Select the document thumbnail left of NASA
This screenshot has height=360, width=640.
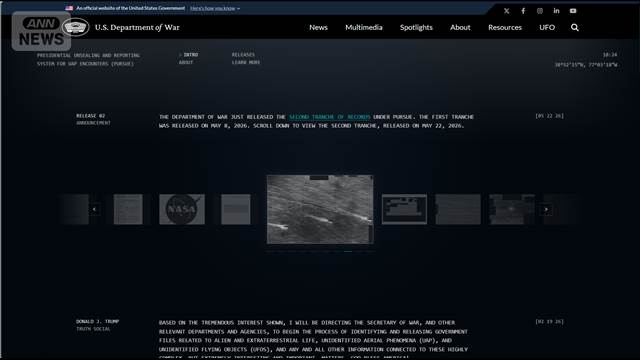click(x=128, y=209)
